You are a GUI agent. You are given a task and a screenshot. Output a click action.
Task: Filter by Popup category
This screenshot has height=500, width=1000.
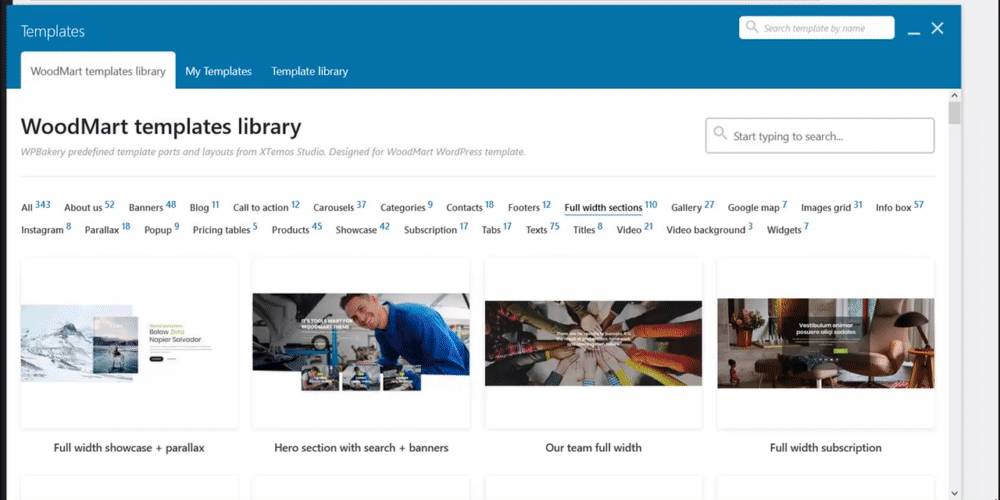(x=161, y=229)
